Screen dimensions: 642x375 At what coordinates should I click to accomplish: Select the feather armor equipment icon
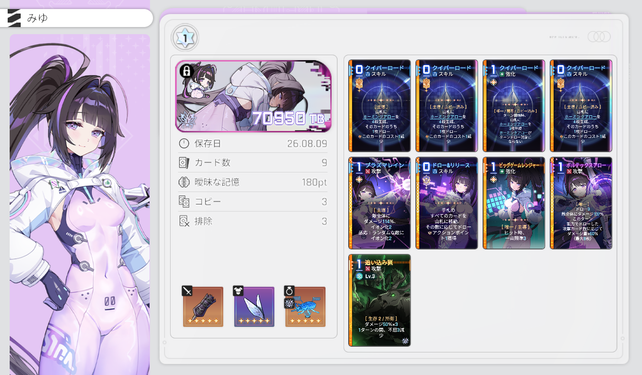tap(254, 307)
